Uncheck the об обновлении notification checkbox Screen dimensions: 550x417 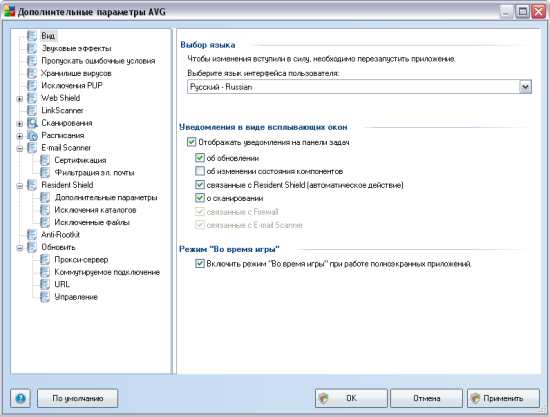200,158
